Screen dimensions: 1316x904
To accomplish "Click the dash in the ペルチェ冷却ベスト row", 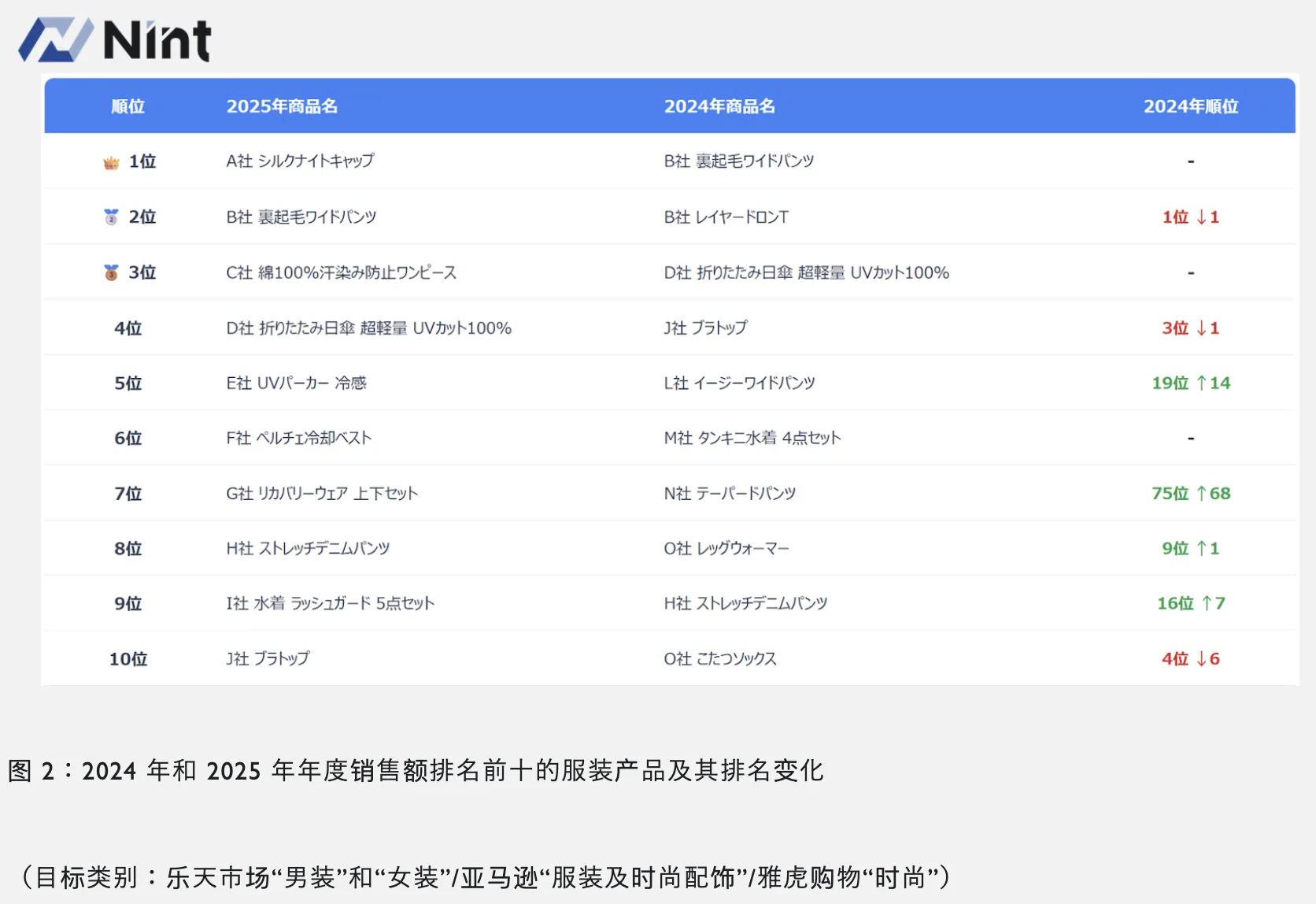I will (x=1191, y=438).
